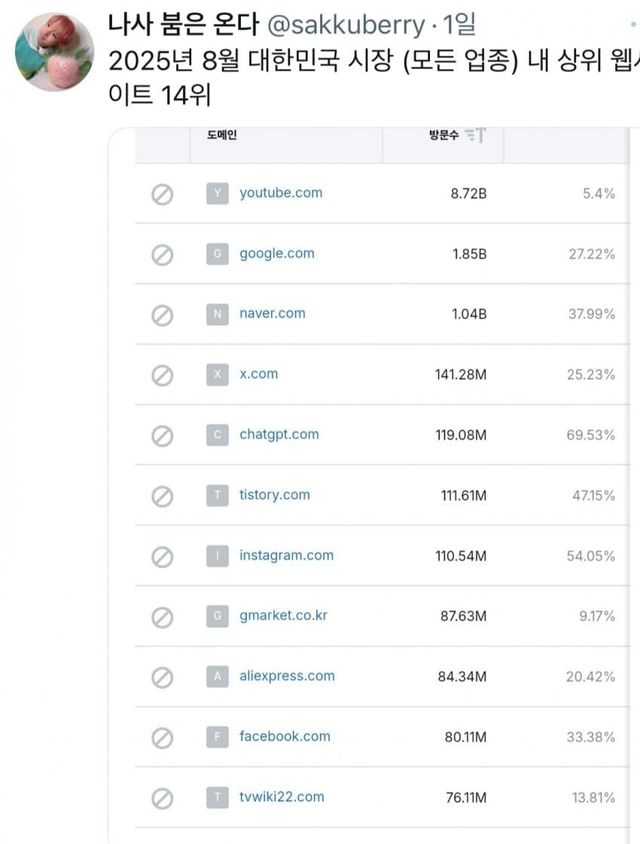Click the block icon beside google.com

tap(162, 255)
